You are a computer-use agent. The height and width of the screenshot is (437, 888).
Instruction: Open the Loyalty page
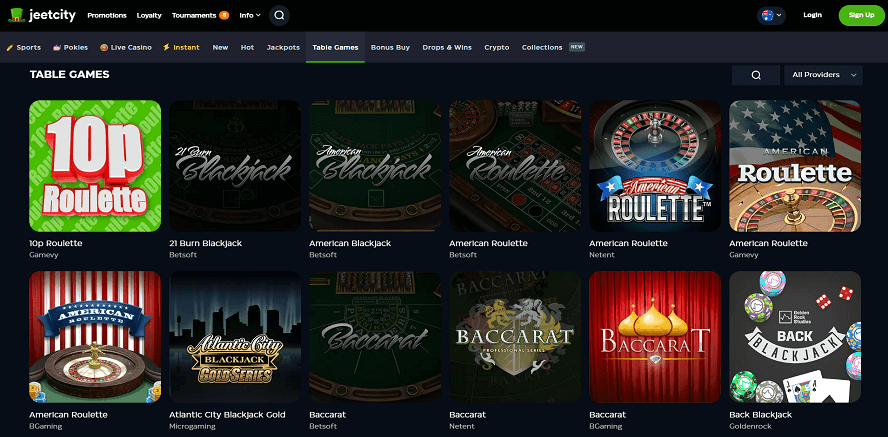click(149, 15)
